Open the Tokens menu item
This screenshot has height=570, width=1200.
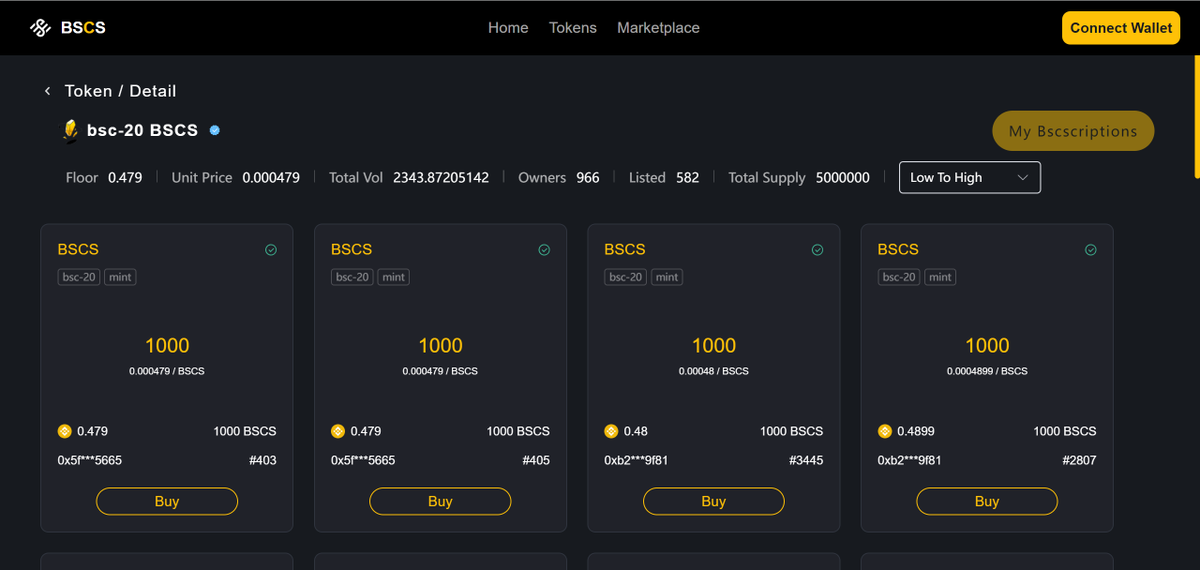[x=573, y=28]
